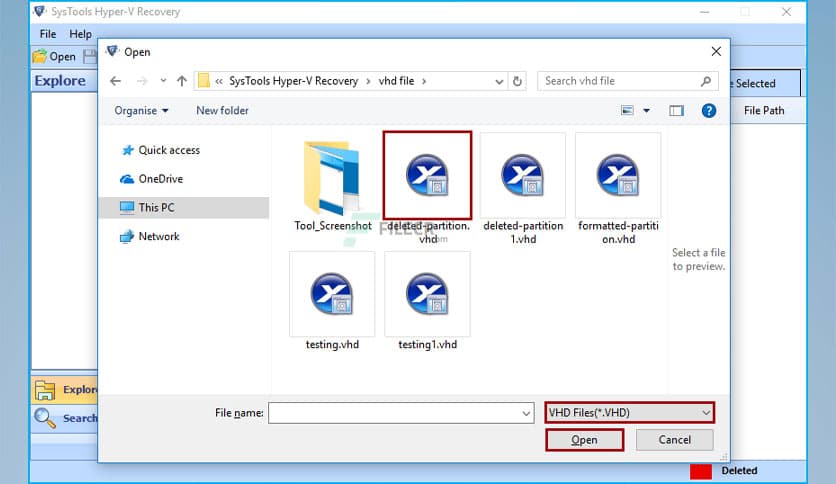Click the search magnifier icon
836x484 pixels.
pyautogui.click(x=706, y=81)
